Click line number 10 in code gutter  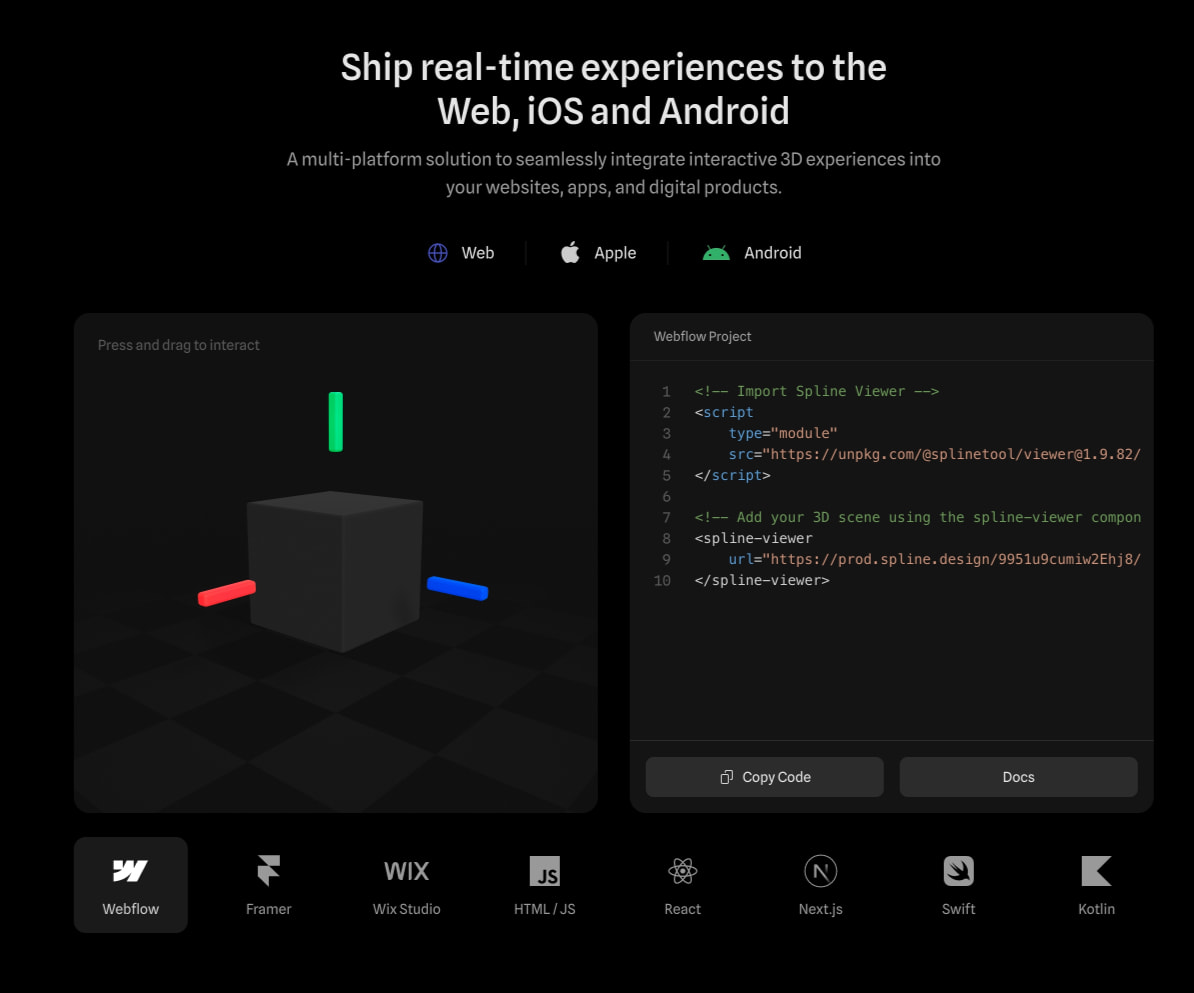662,580
